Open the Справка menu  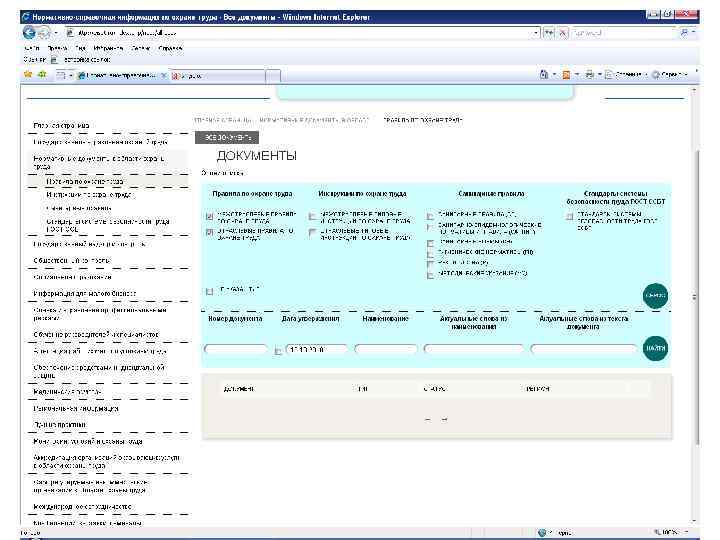(x=170, y=48)
